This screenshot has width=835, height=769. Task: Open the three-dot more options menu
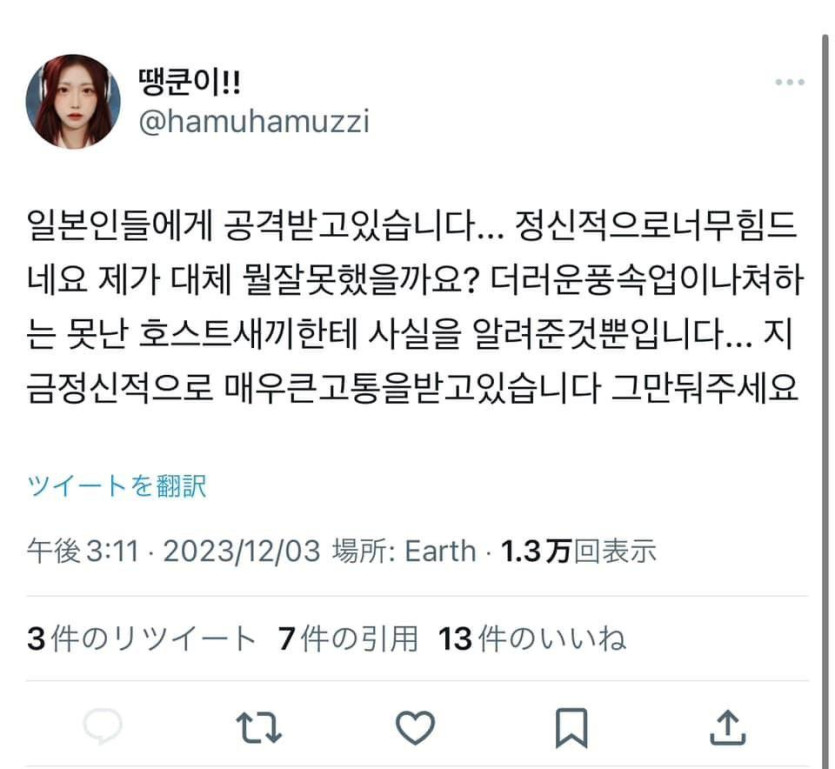pyautogui.click(x=790, y=82)
